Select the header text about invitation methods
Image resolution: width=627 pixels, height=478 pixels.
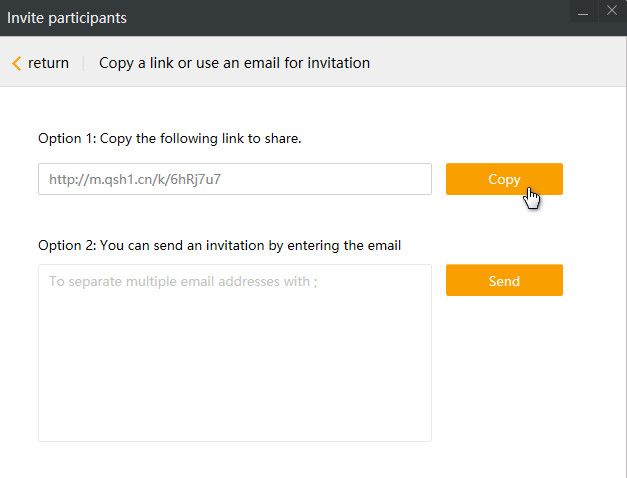(234, 63)
